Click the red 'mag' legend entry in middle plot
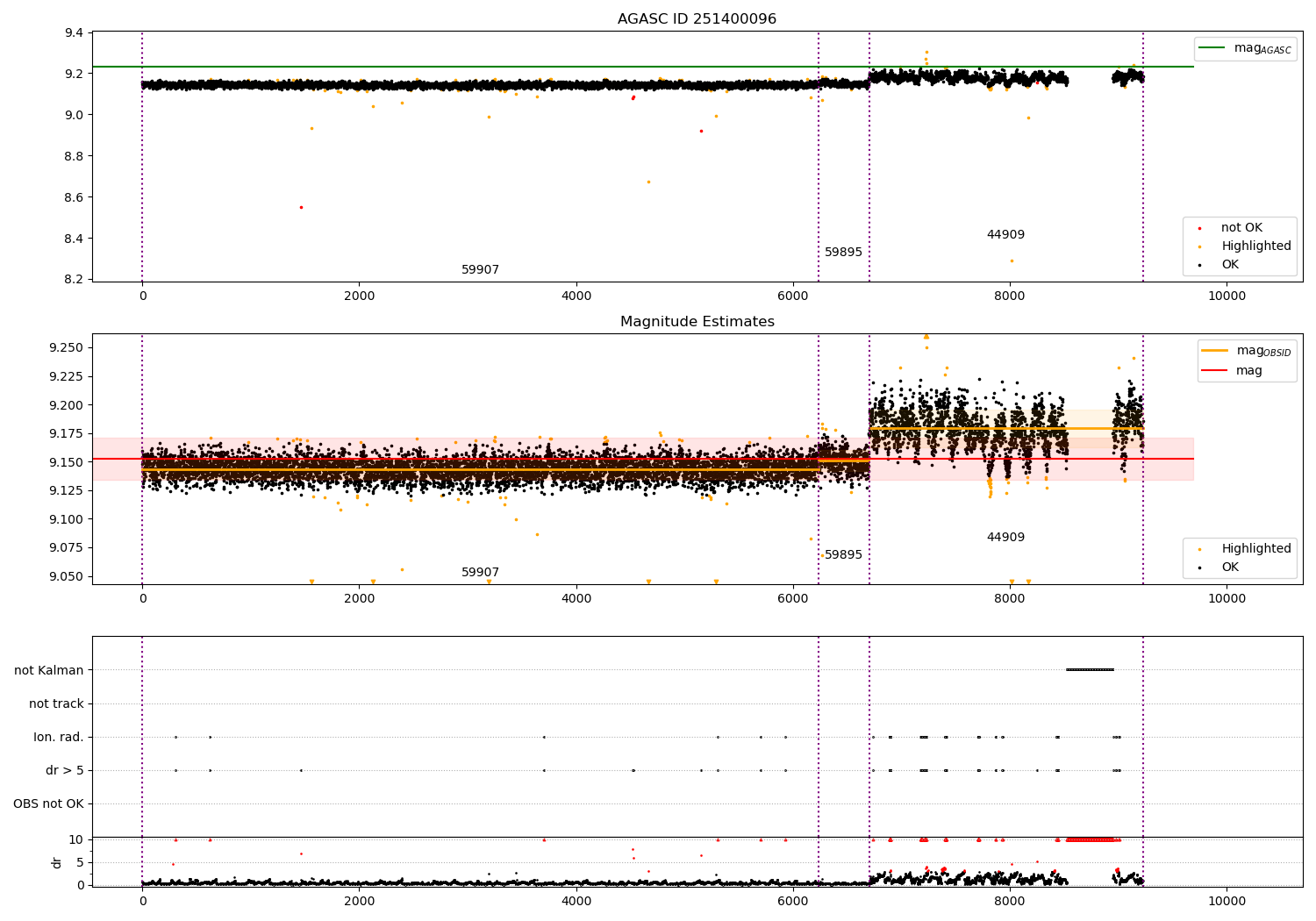The width and height of the screenshot is (1316, 921). (1232, 371)
